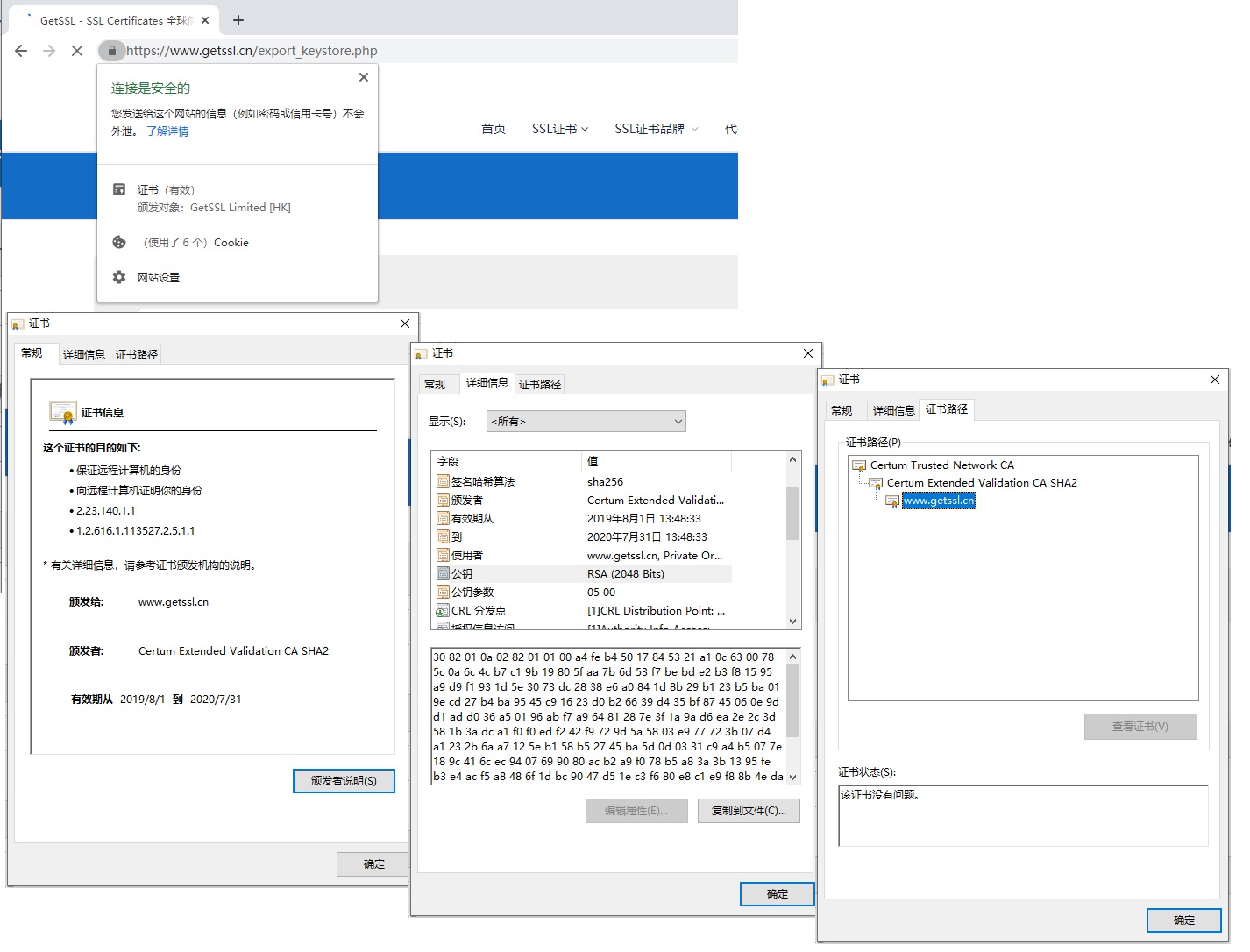Go to 首页 in site navigation

(494, 129)
